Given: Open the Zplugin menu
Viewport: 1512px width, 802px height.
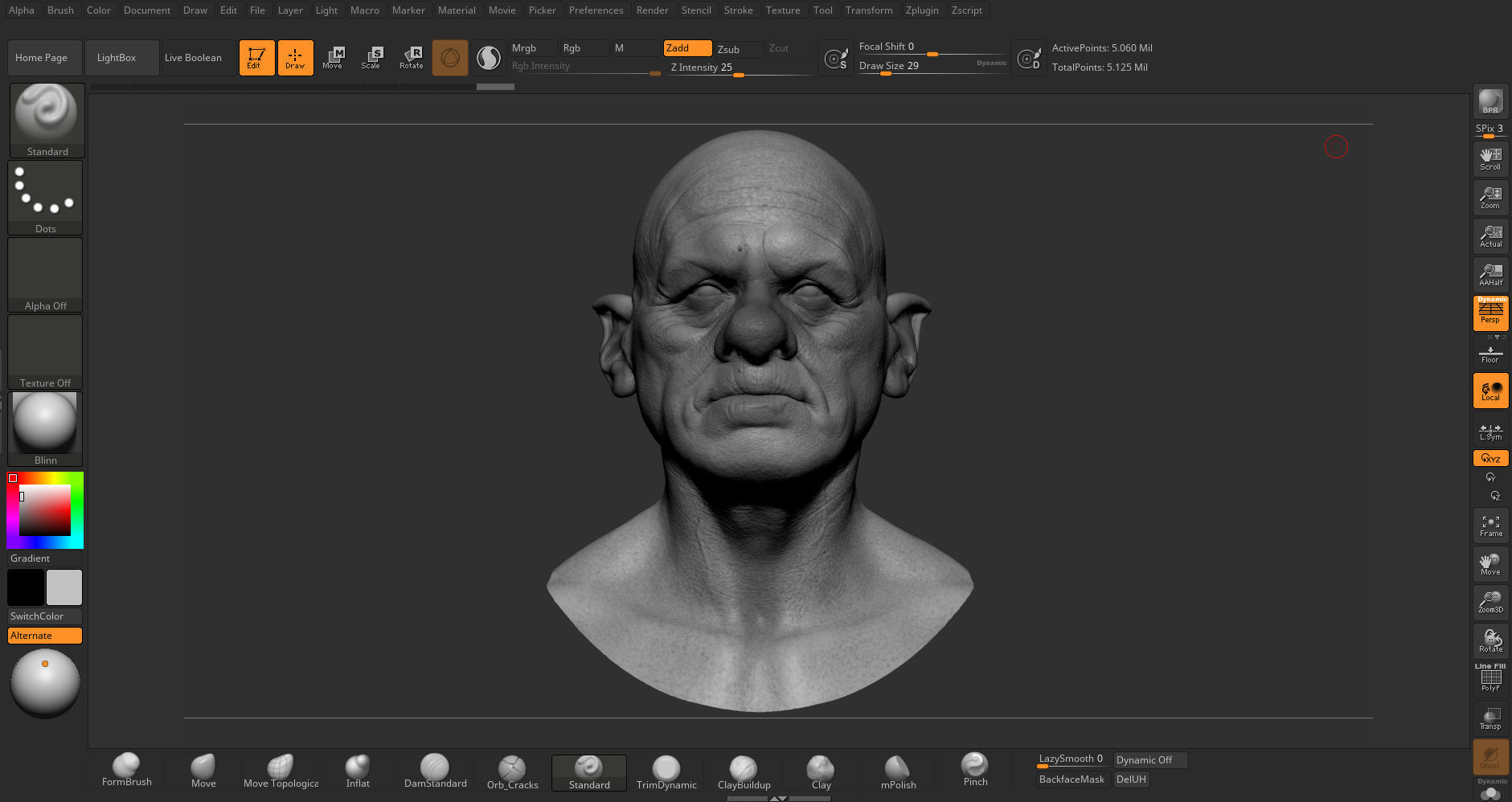Looking at the screenshot, I should click(x=921, y=10).
